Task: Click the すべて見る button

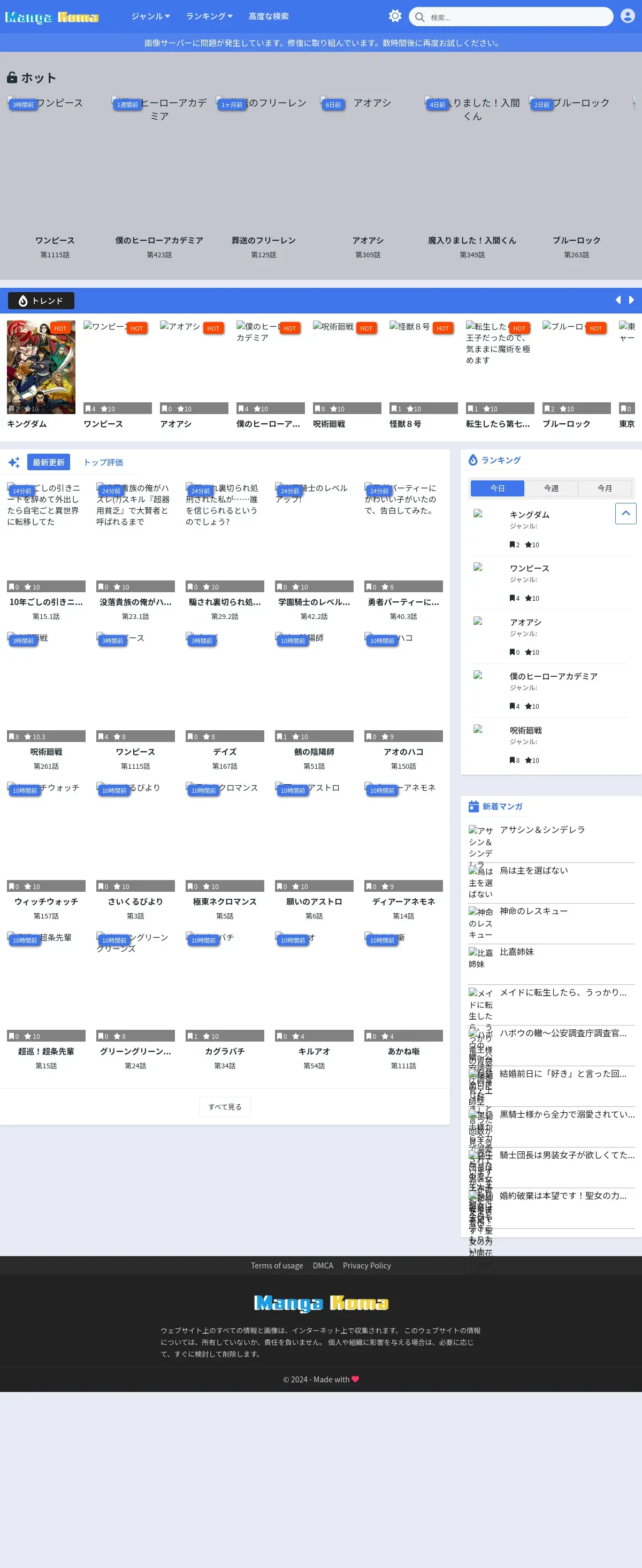Action: [225, 1107]
